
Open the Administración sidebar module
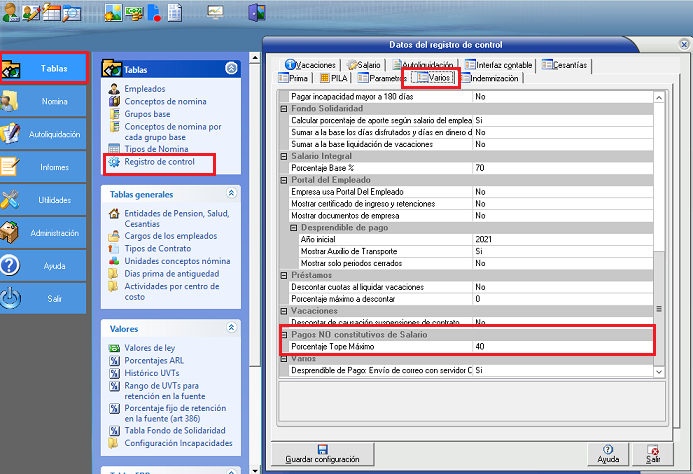tap(43, 232)
